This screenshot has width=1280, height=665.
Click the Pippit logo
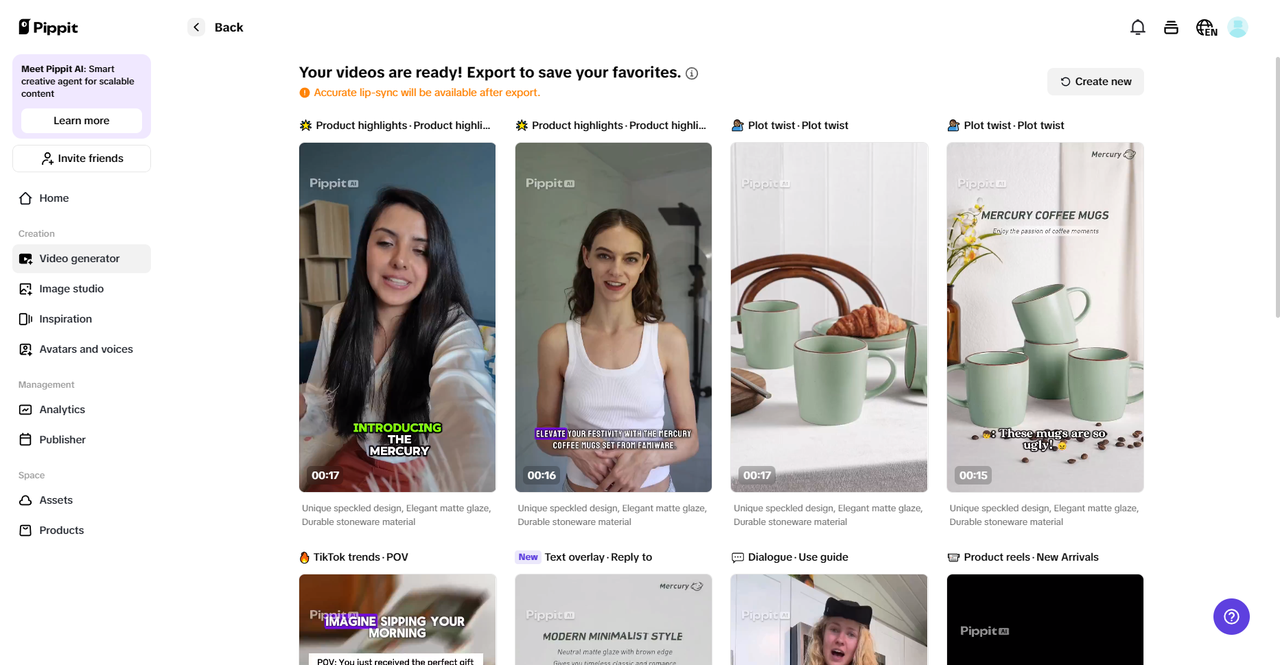pos(48,27)
